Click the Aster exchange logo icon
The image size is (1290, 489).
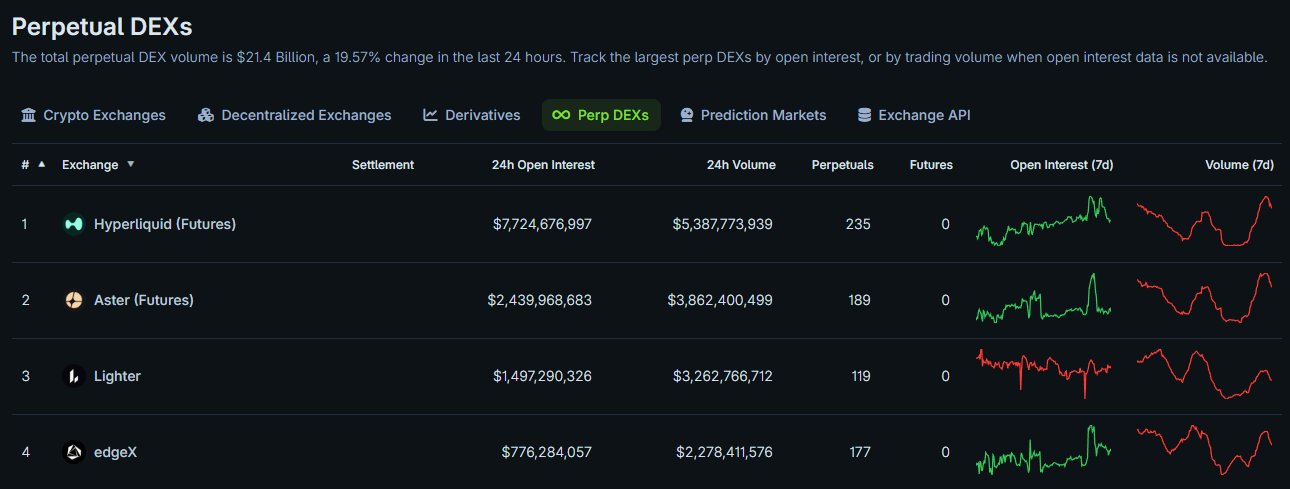coord(73,300)
